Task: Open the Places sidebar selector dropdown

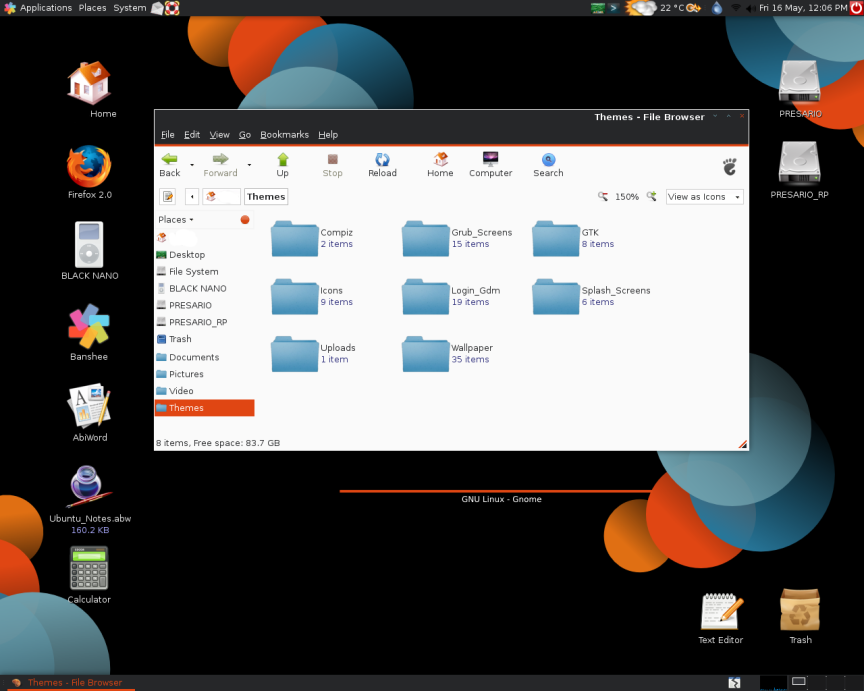Action: point(176,219)
